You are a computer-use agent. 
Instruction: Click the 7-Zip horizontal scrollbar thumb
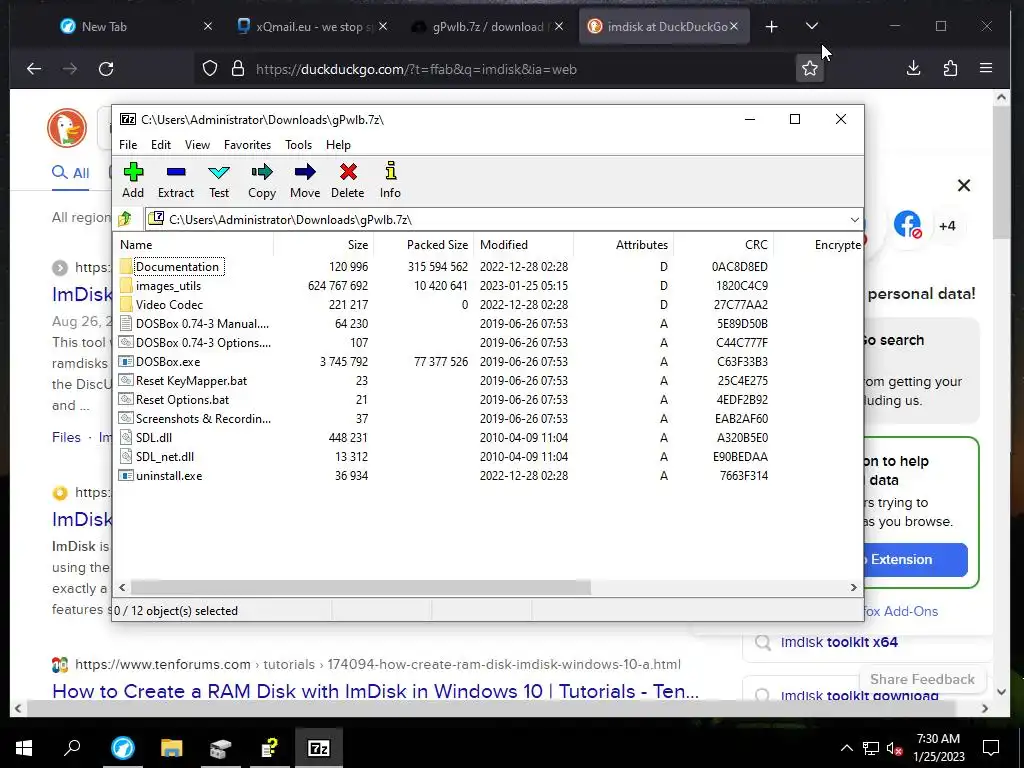pos(360,588)
